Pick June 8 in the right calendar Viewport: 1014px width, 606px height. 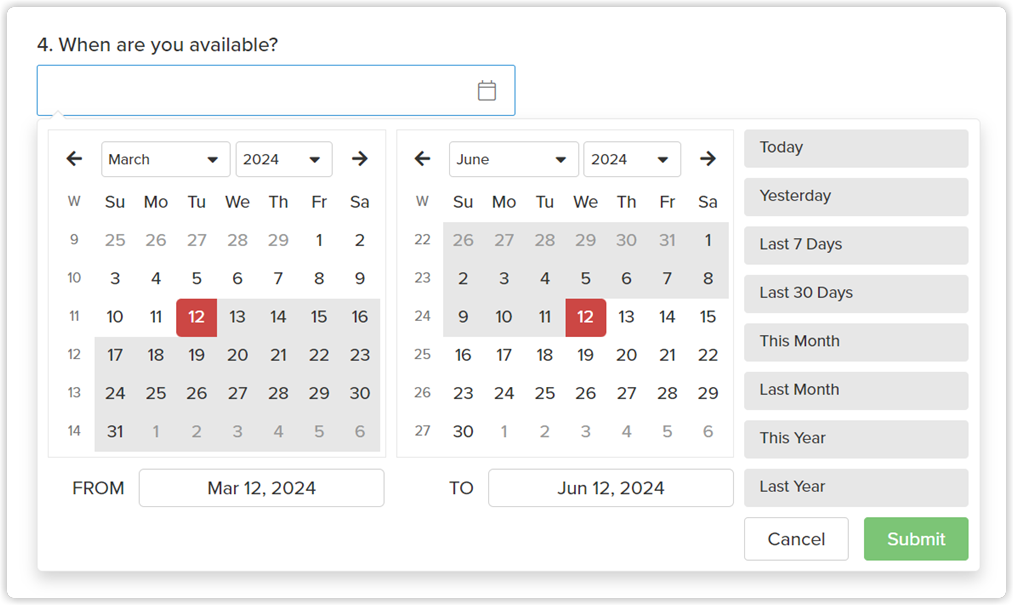point(708,279)
